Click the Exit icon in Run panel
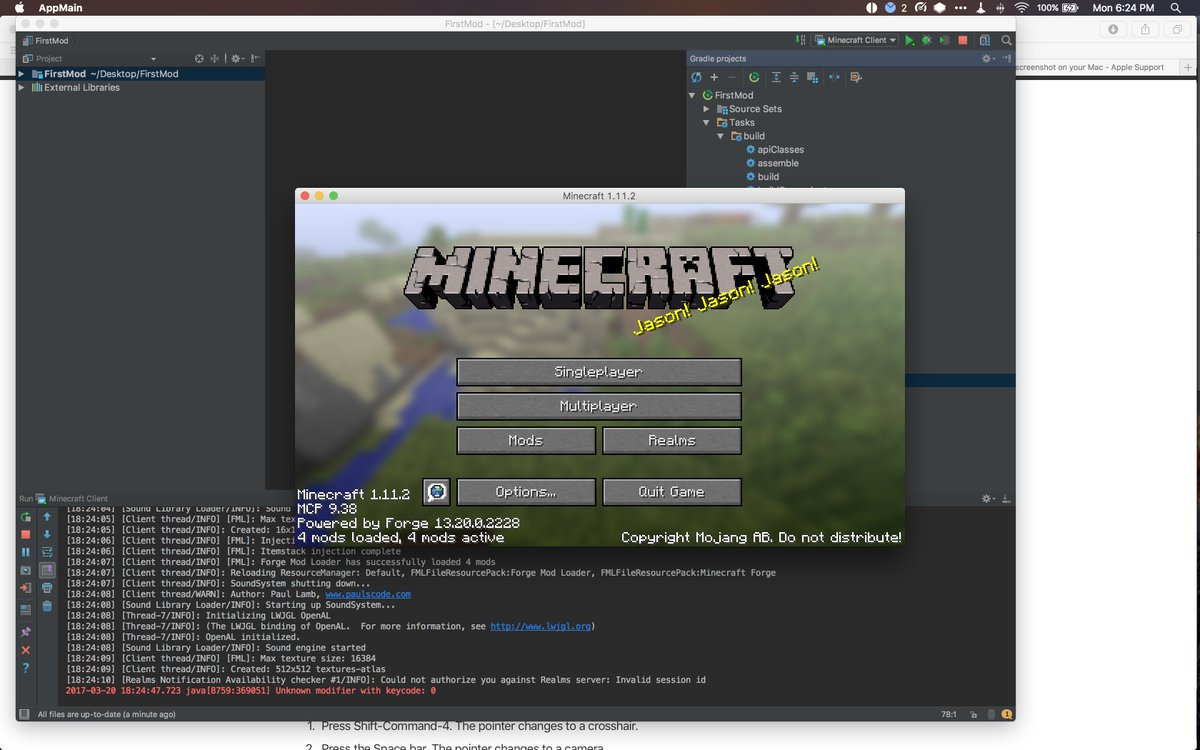 [x=25, y=588]
